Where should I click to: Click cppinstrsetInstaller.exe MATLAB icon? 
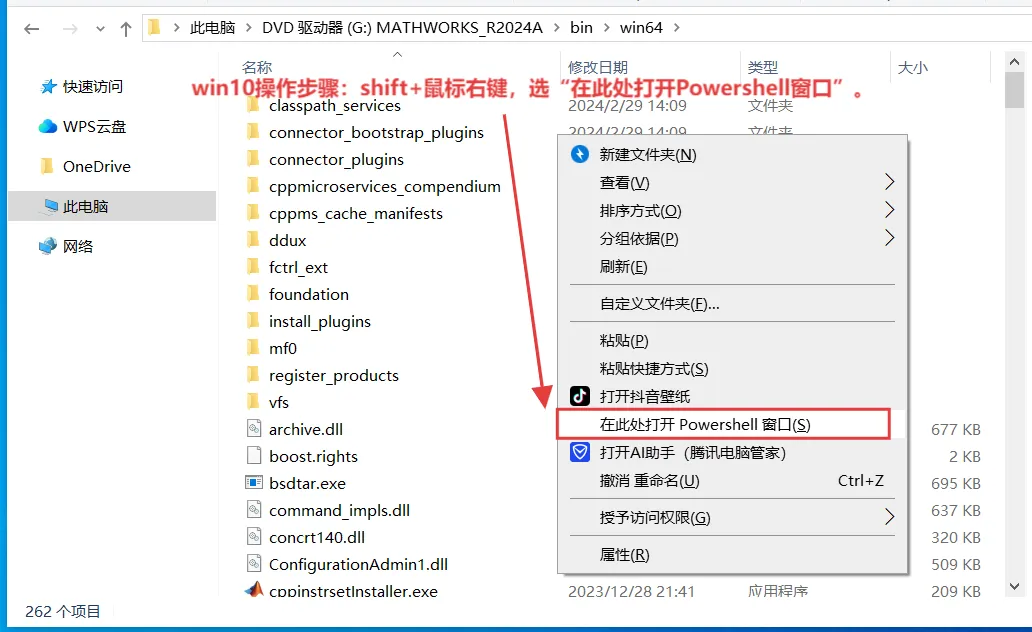(254, 589)
